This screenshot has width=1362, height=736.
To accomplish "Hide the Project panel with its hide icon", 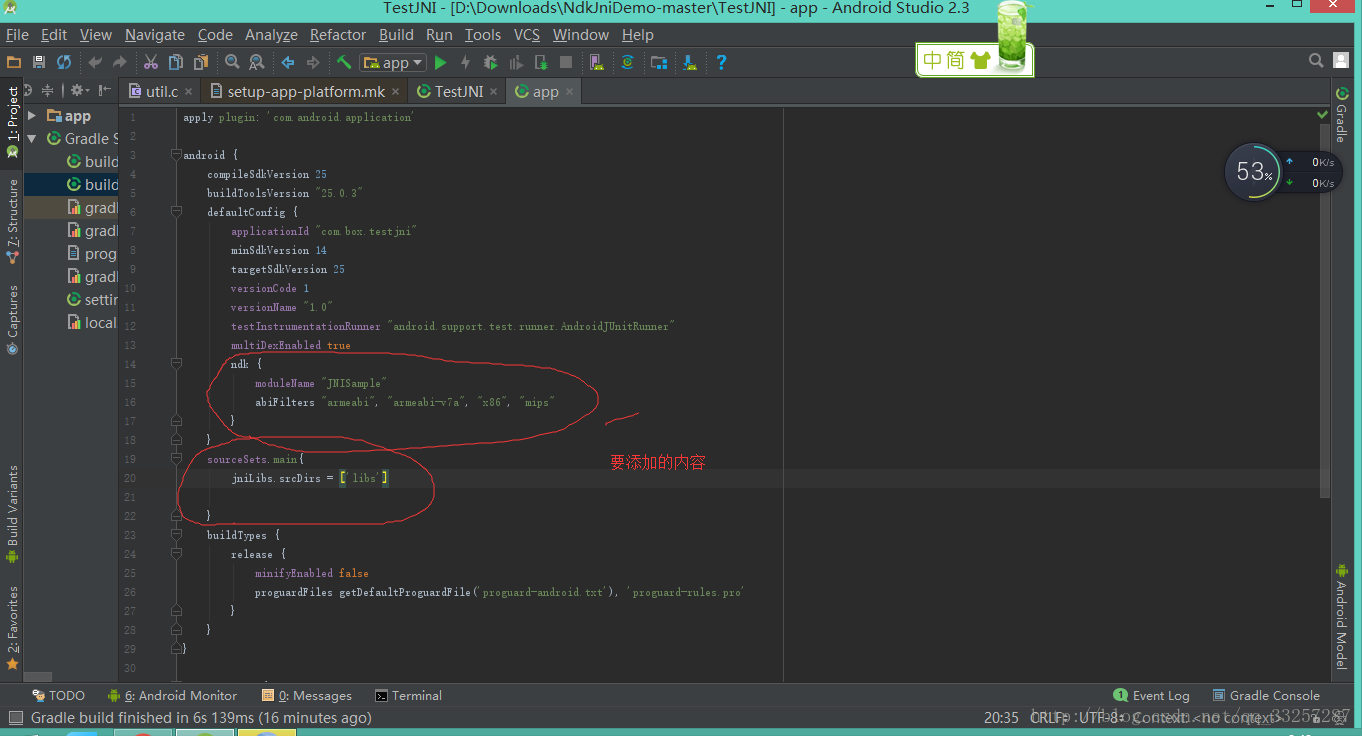I will [x=106, y=90].
